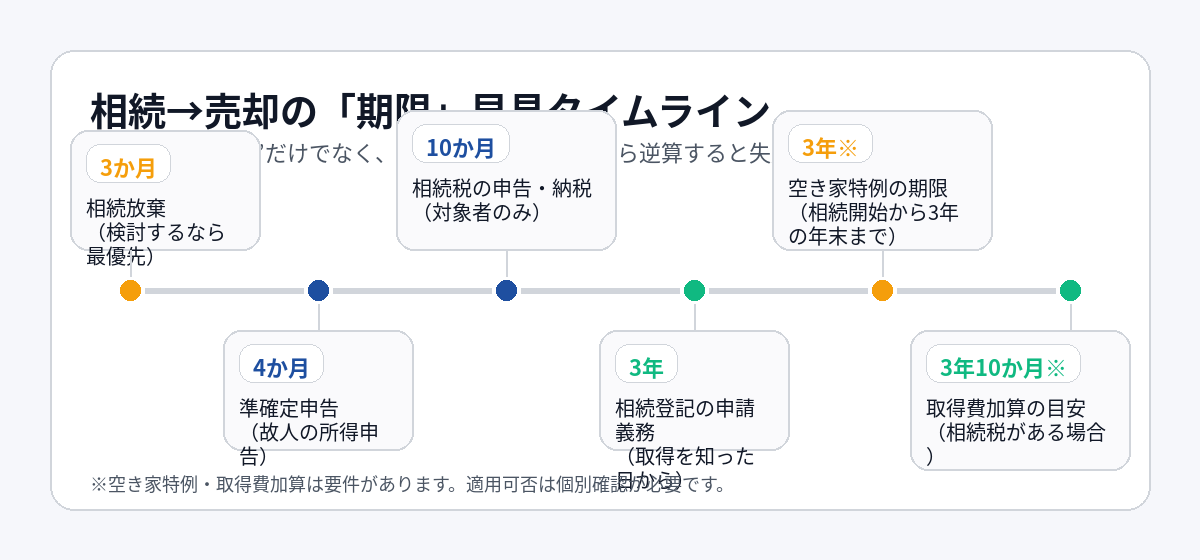
Task: Select the 3年10か月※ green badge
Action: click(x=1003, y=366)
